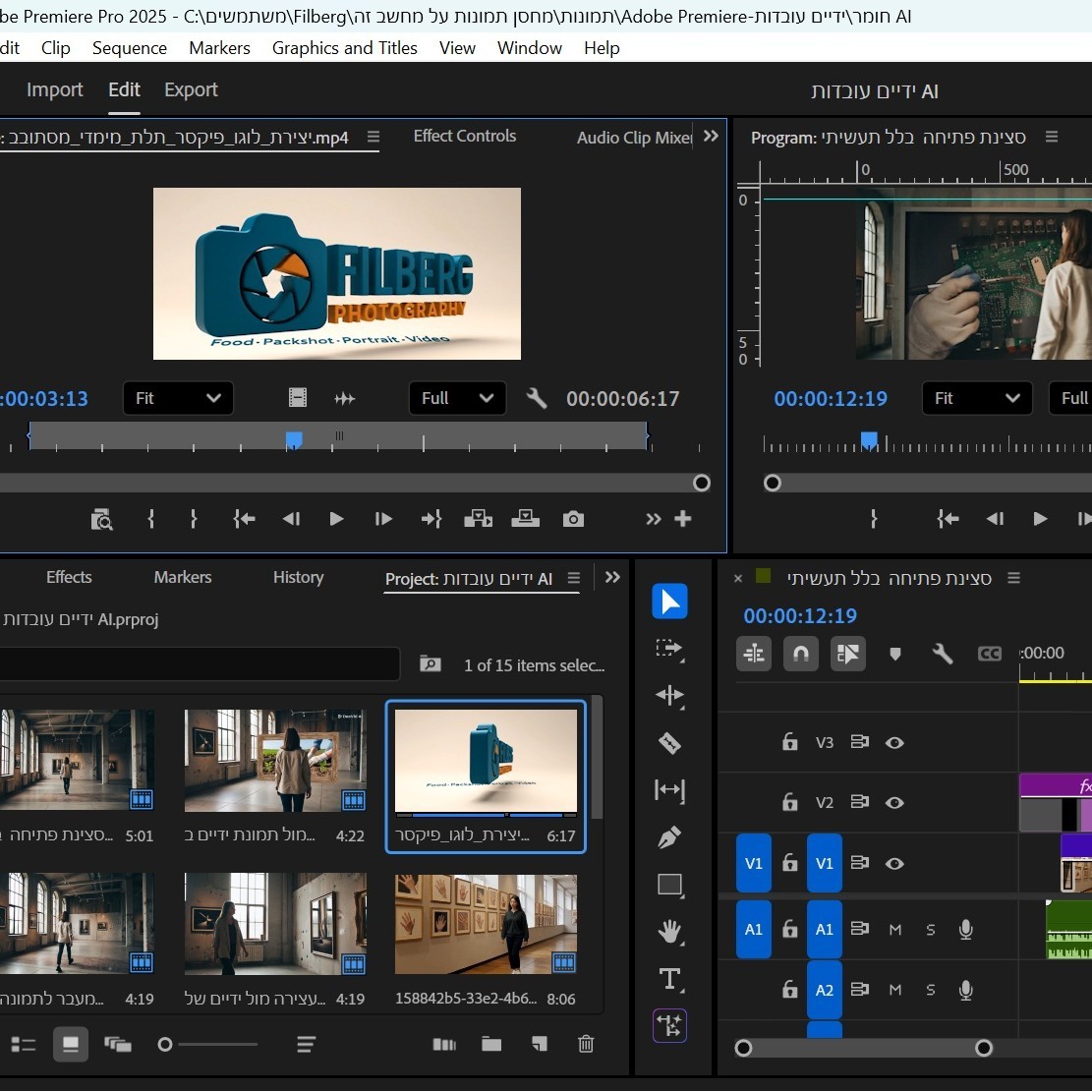Step back one frame in Source monitor
This screenshot has width=1092, height=1092.
(x=291, y=519)
